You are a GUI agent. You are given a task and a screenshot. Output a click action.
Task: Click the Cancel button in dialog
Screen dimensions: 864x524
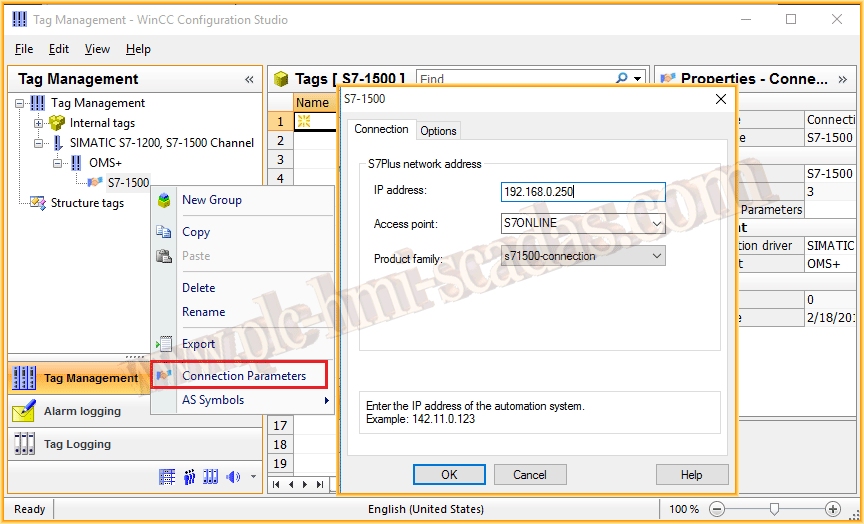(x=529, y=475)
